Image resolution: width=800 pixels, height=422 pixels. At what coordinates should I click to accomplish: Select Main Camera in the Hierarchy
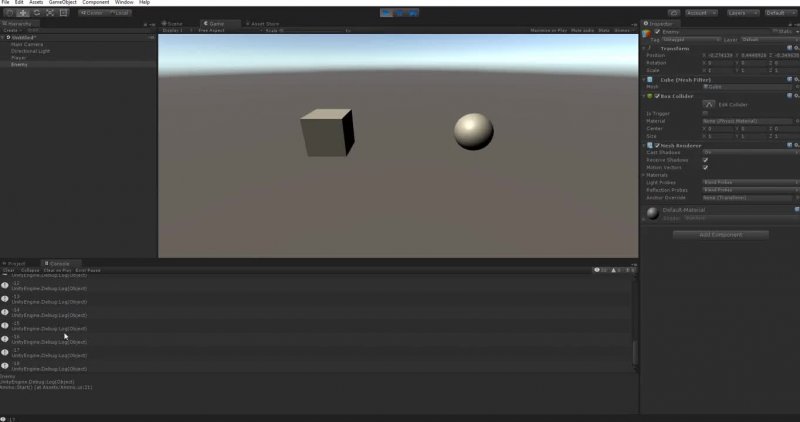(x=25, y=43)
